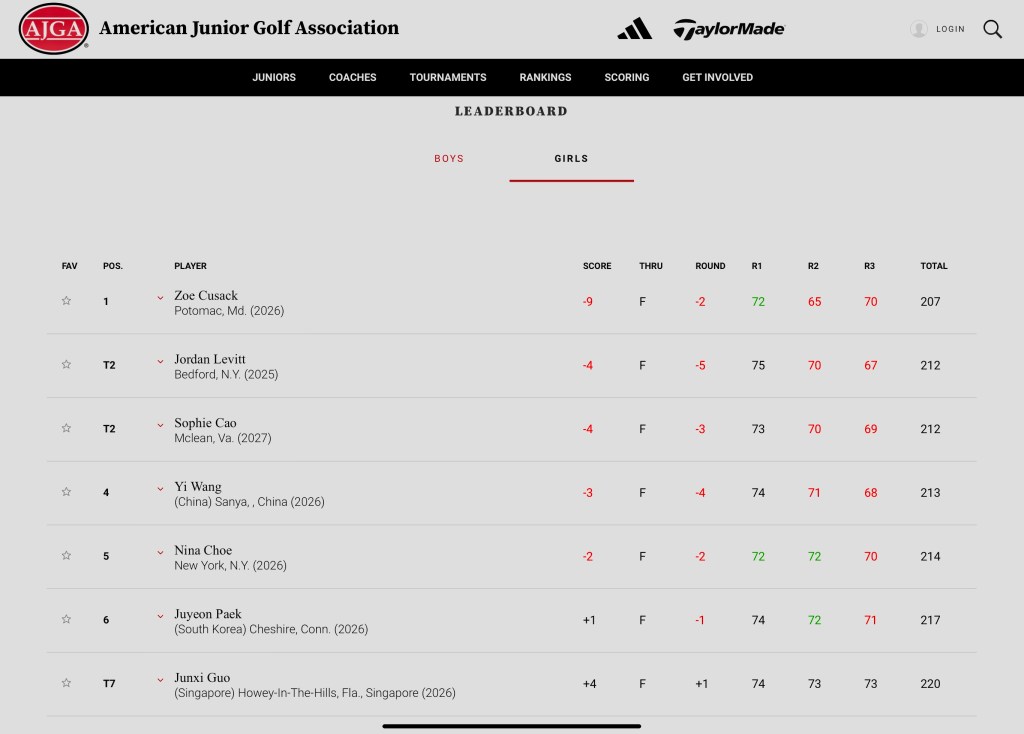Switch to the Boys leaderboard tab
The height and width of the screenshot is (734, 1024).
point(449,159)
